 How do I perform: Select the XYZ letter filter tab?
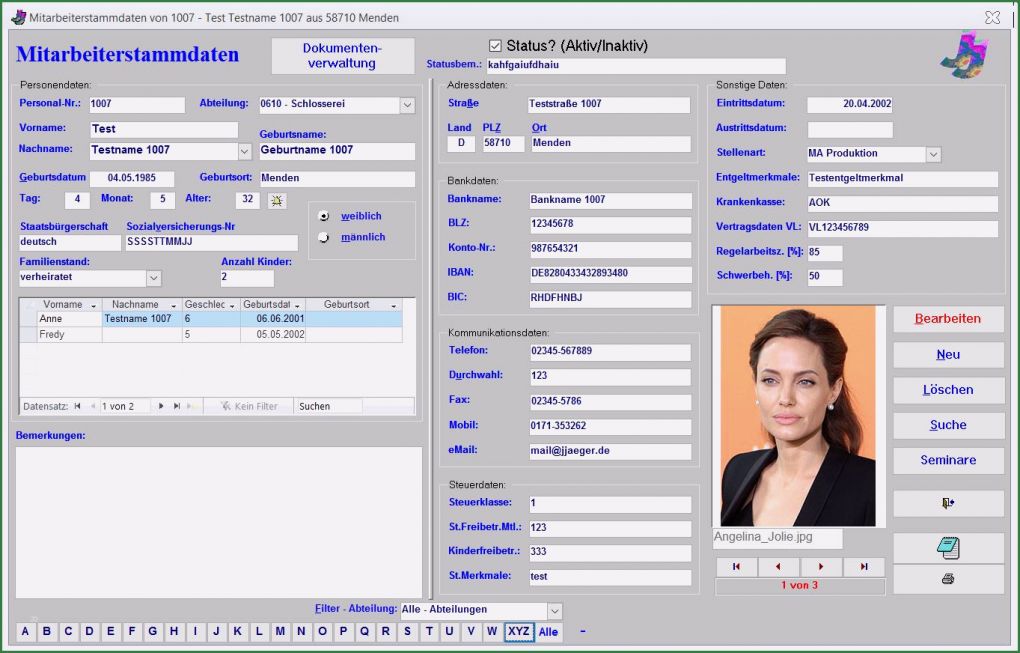tap(521, 632)
